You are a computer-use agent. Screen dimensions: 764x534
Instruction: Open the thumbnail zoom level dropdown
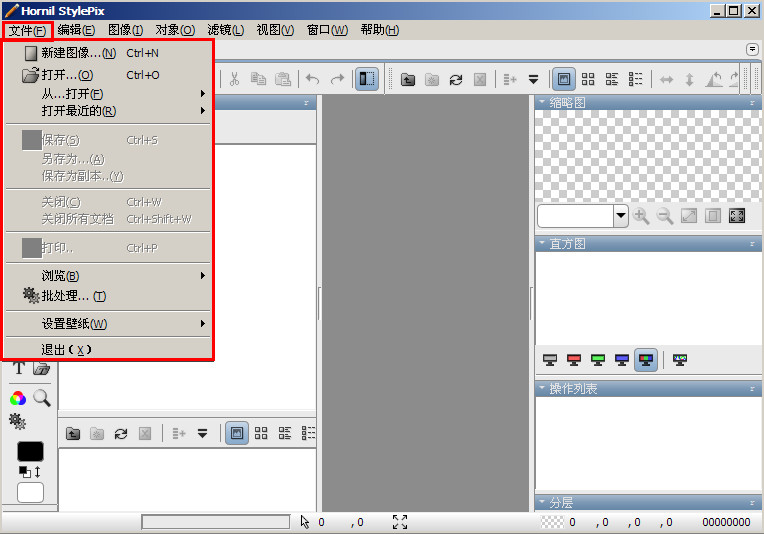[x=621, y=215]
